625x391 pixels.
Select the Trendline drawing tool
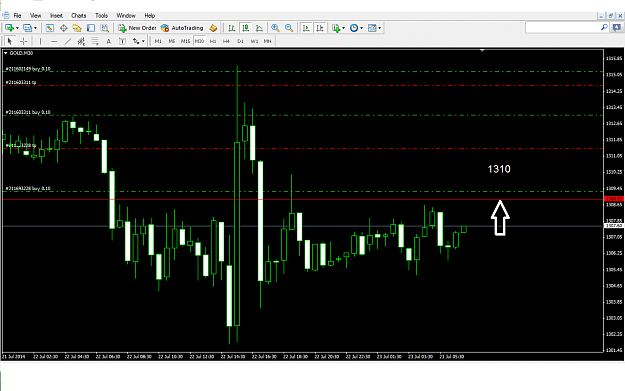pyautogui.click(x=68, y=41)
